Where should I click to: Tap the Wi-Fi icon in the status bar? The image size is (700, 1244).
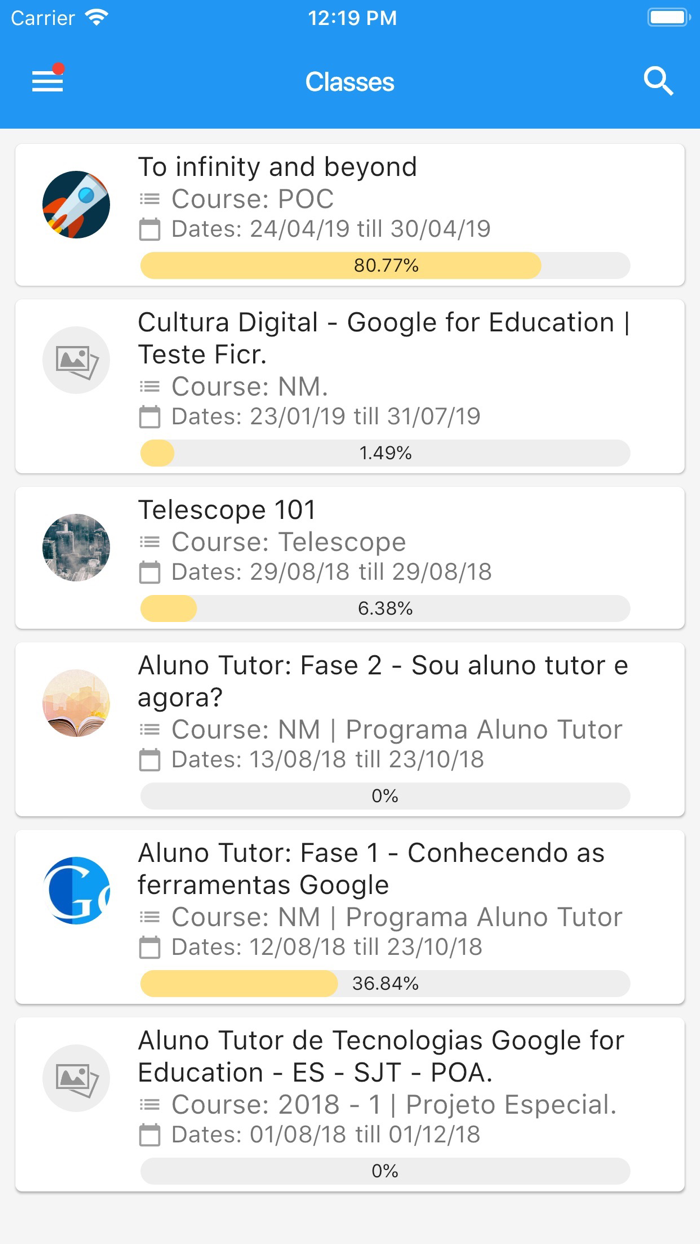(x=96, y=16)
